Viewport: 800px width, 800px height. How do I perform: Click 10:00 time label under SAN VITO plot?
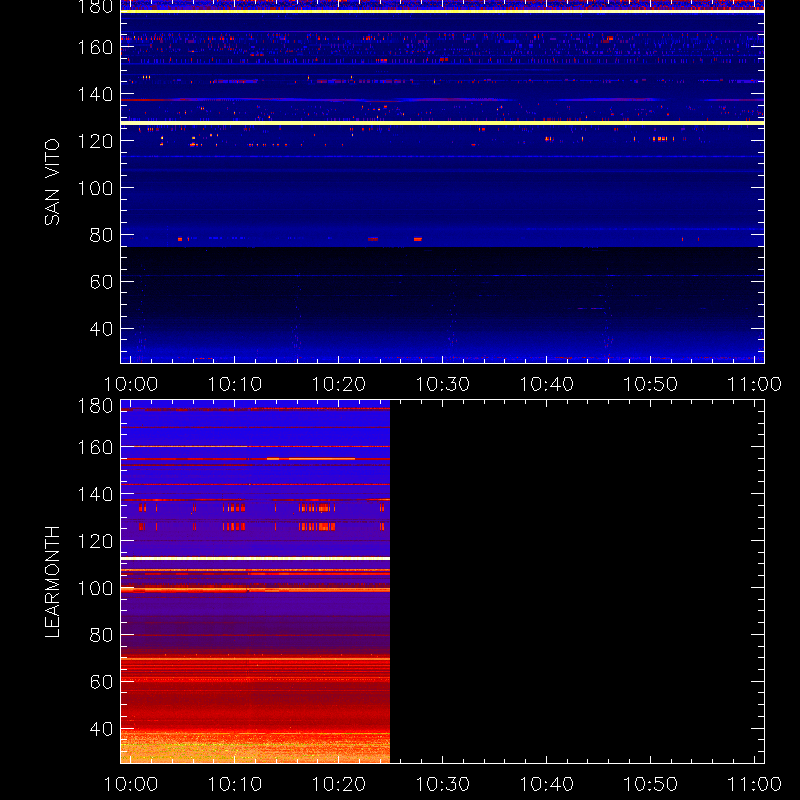click(131, 384)
